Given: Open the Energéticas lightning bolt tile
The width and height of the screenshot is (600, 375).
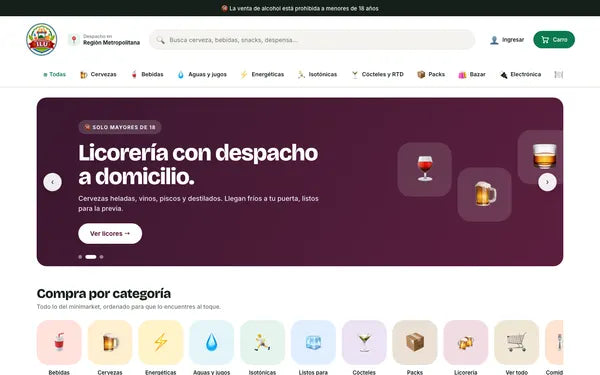Looking at the screenshot, I should click(161, 342).
